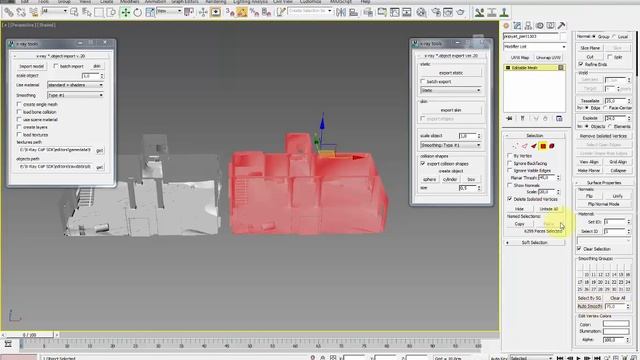Click smoothing group 17 button
Viewport: 640px width, 360px height.
[580, 282]
